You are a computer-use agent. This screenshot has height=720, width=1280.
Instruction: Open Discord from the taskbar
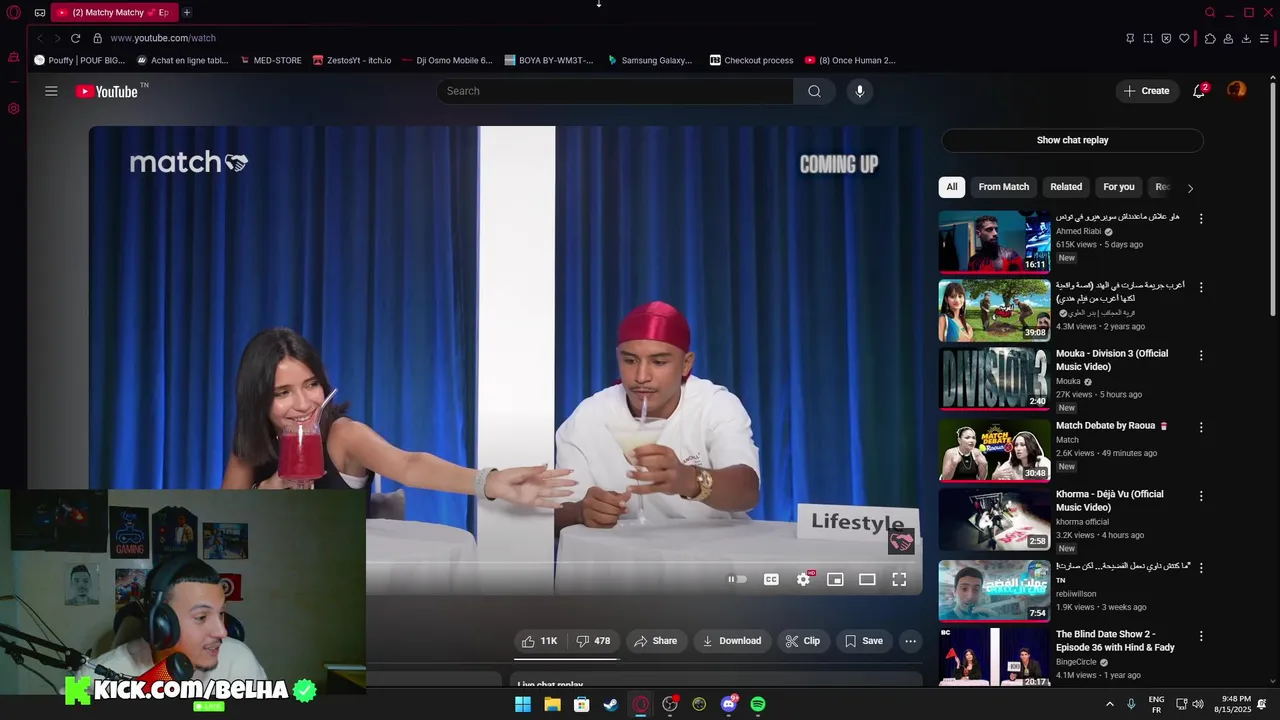(x=729, y=704)
